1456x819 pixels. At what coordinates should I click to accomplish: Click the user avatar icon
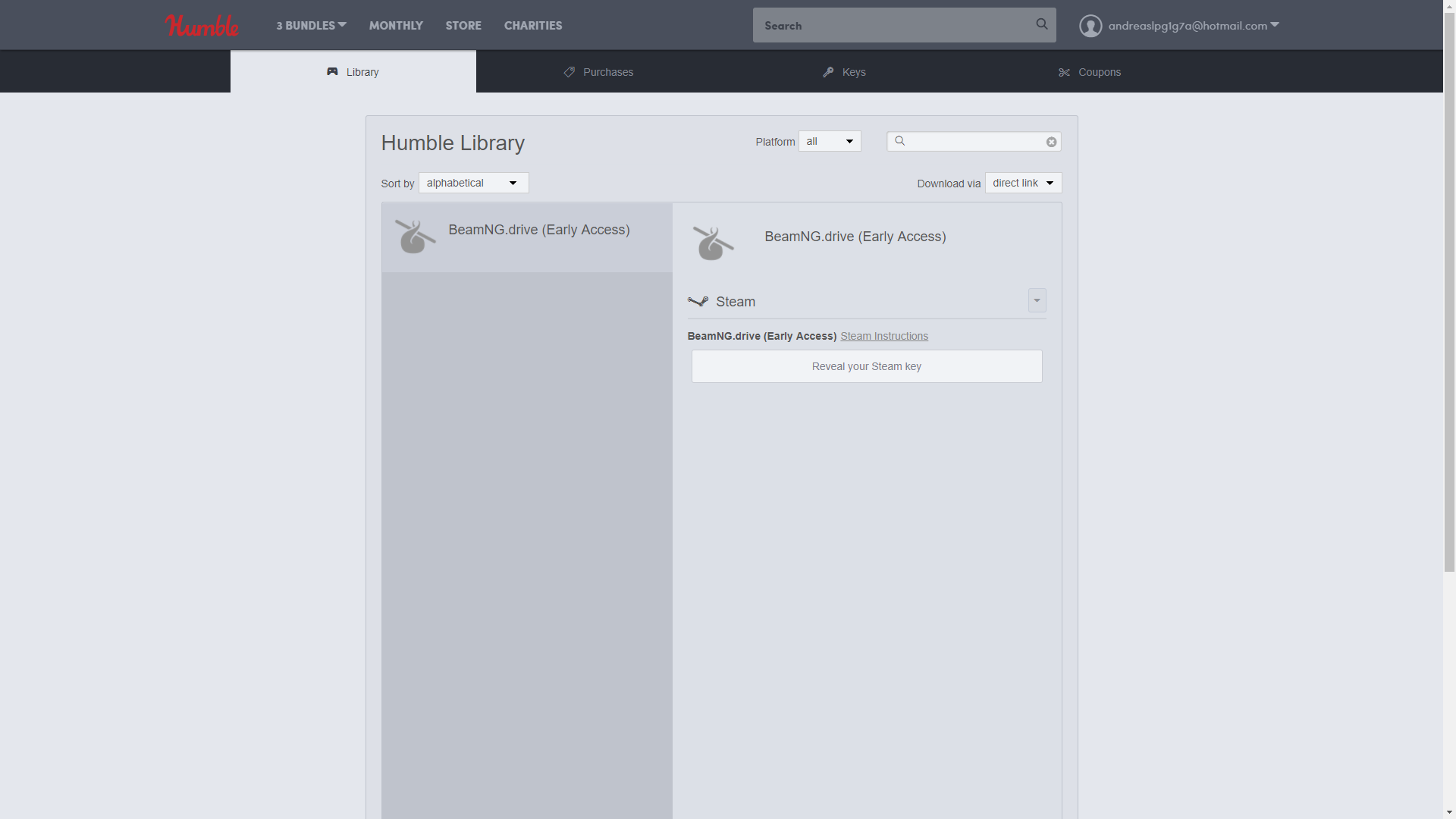coord(1090,26)
